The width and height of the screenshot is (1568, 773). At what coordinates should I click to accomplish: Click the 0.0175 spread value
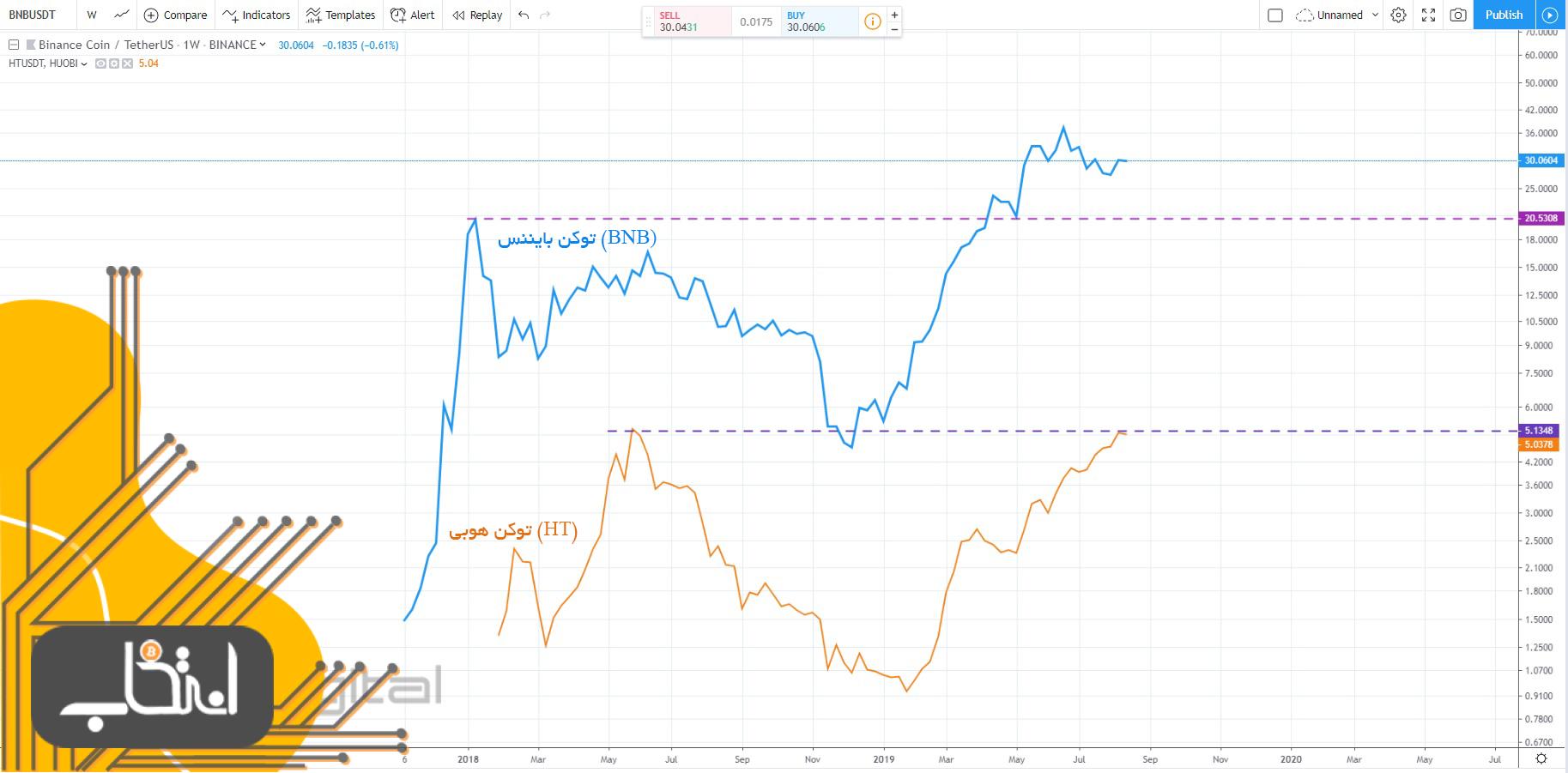pyautogui.click(x=756, y=21)
